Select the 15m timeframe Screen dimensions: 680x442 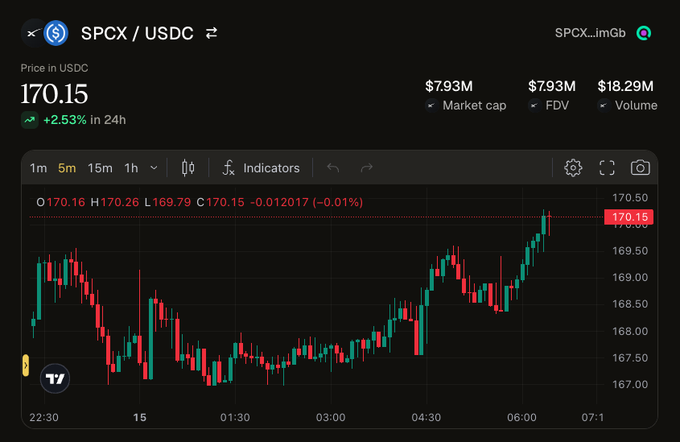(x=100, y=168)
